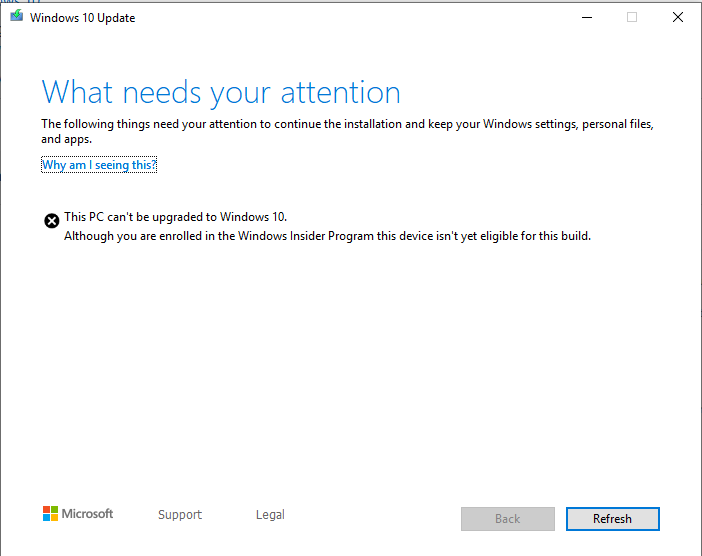This screenshot has width=702, height=556.
Task: Click the 'What needs your attention' heading
Action: tap(221, 93)
